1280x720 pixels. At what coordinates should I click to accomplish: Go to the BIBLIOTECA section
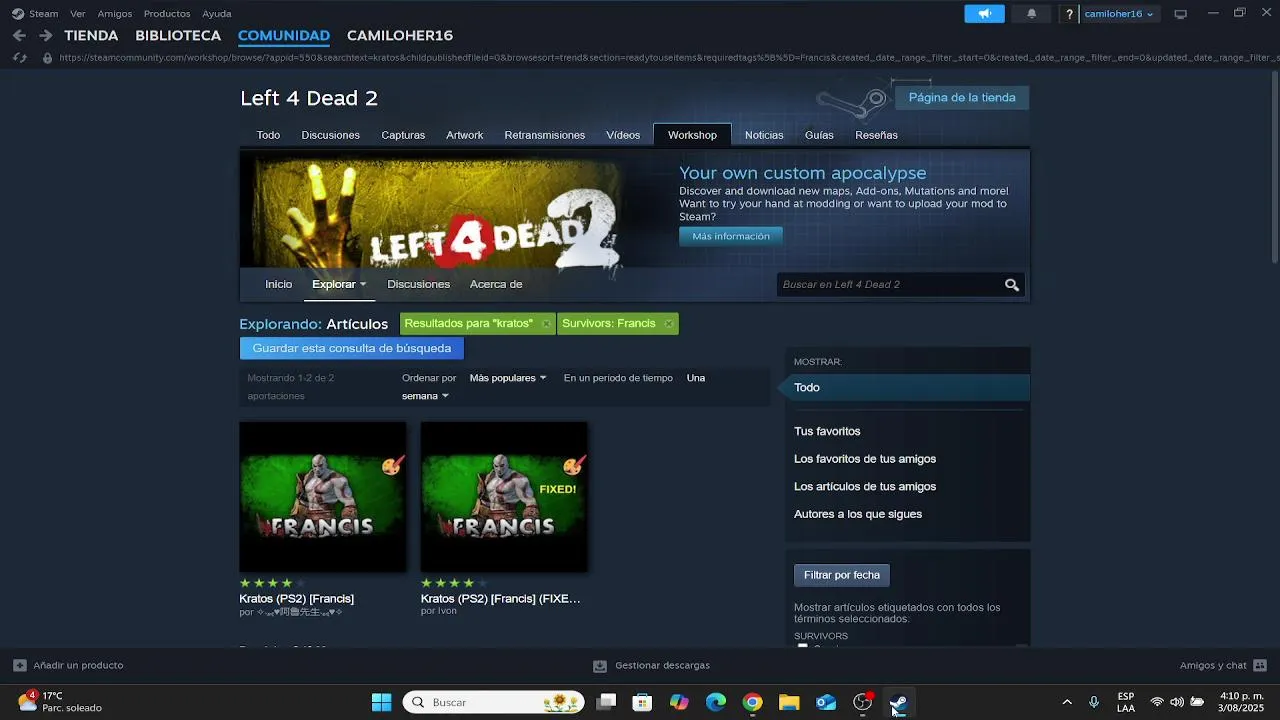178,35
